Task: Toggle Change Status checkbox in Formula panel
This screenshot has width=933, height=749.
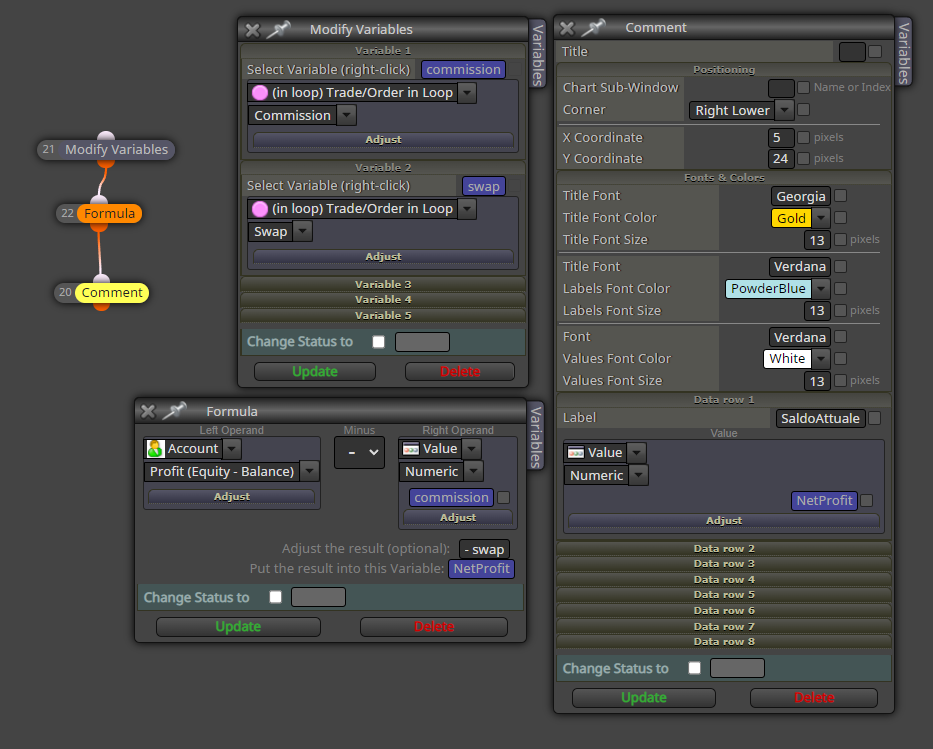Action: click(x=275, y=597)
